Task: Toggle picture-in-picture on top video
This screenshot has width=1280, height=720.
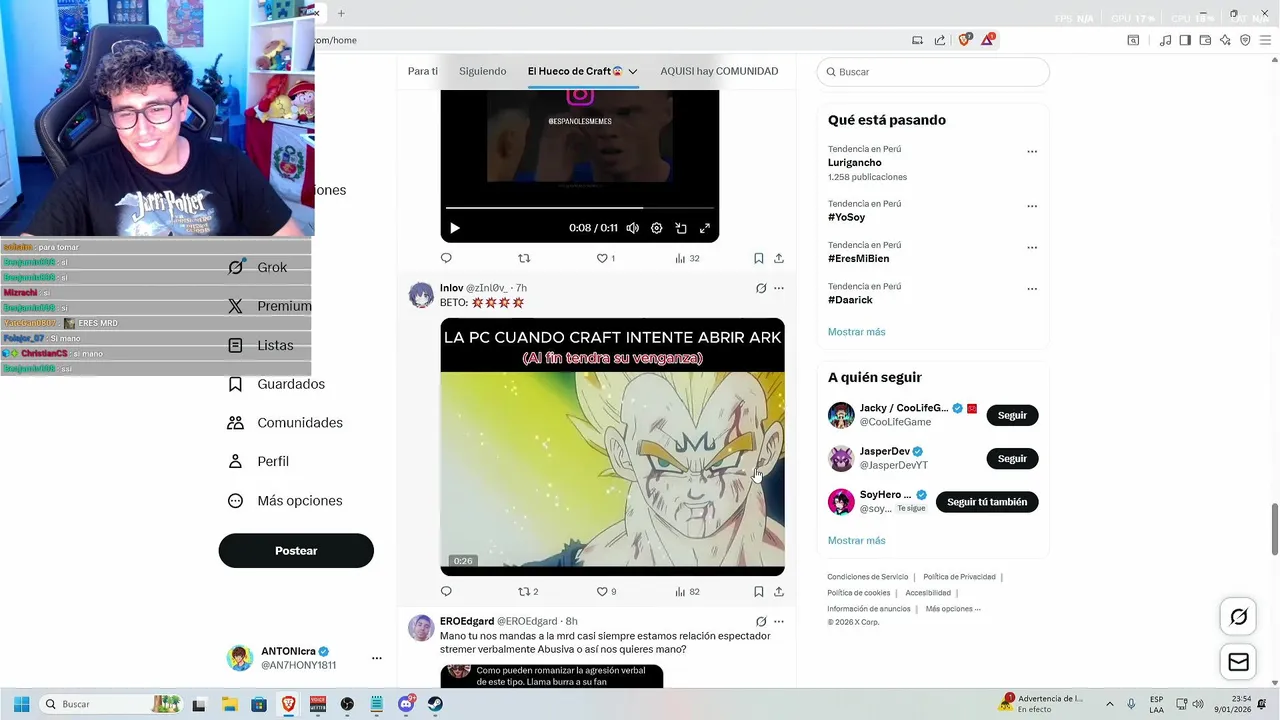Action: click(x=681, y=228)
